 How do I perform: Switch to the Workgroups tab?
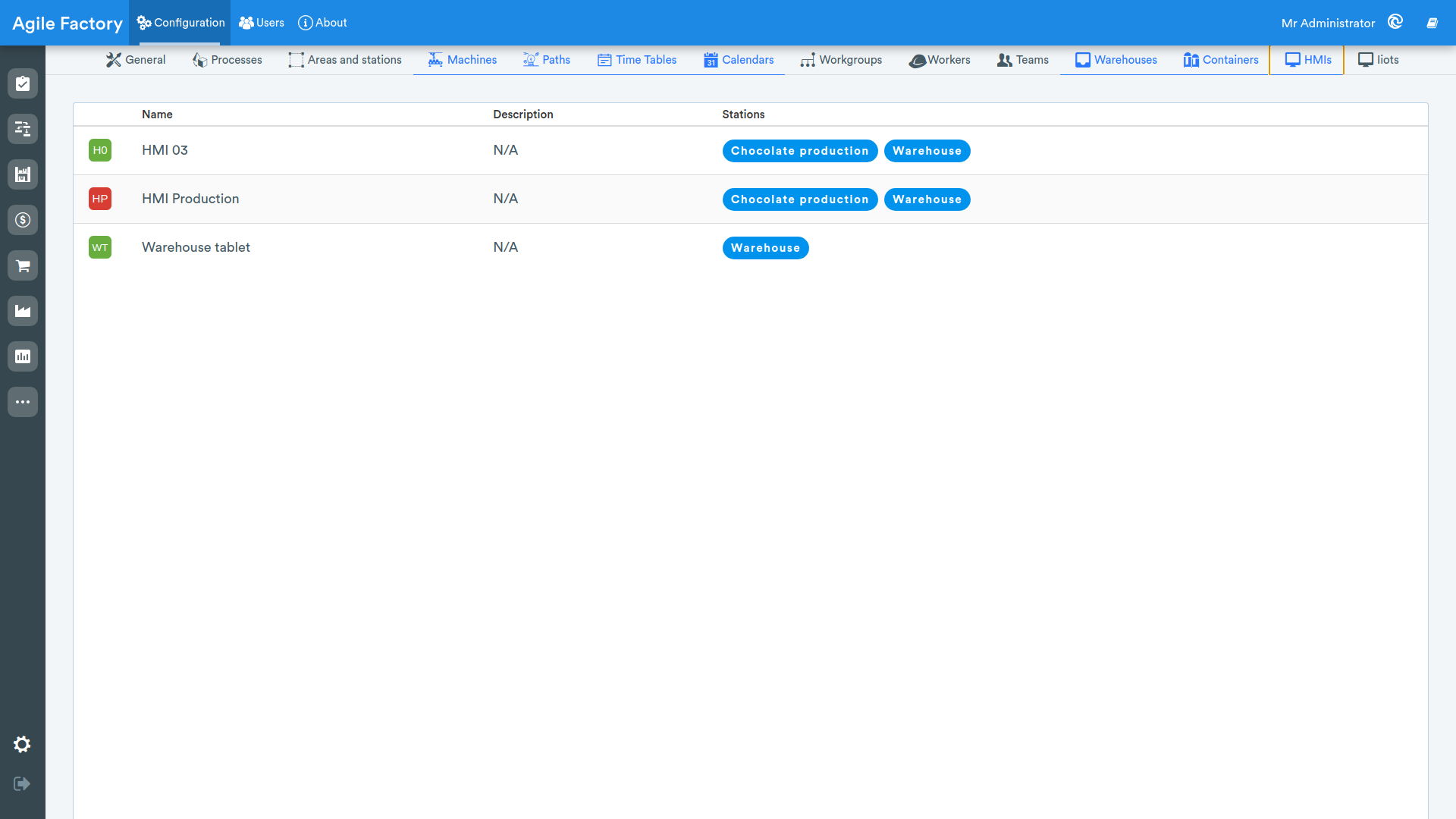click(842, 60)
